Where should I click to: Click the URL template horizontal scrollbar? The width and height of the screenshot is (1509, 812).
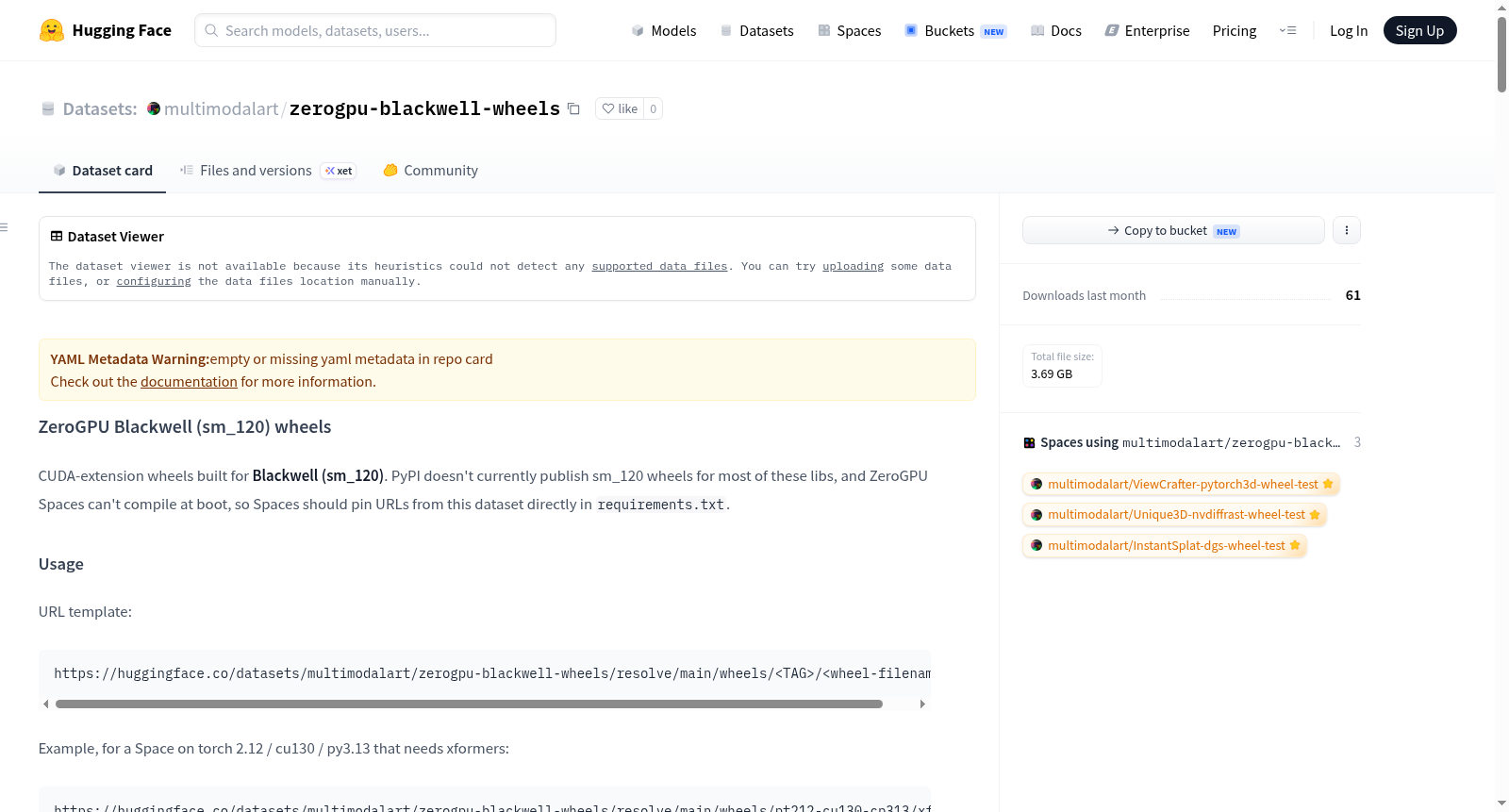tap(469, 704)
